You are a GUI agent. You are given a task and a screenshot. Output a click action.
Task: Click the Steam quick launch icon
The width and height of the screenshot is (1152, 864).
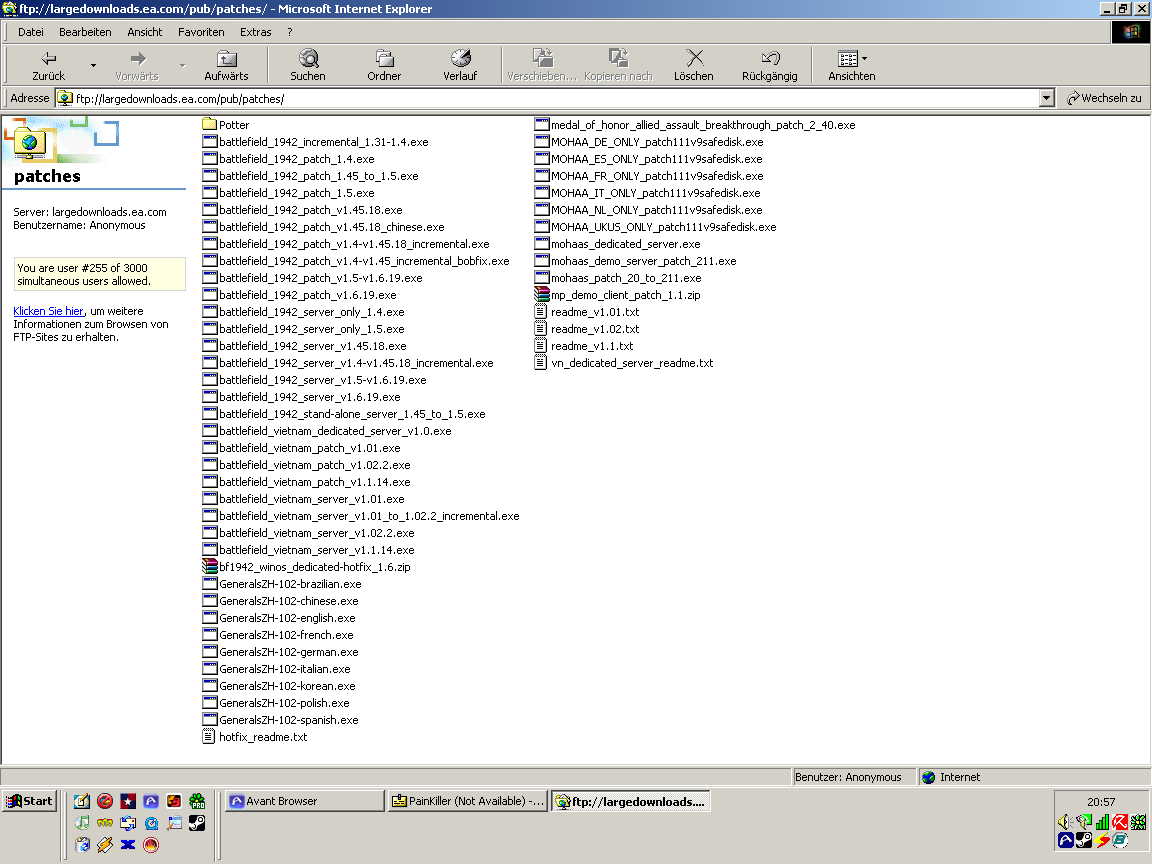pyautogui.click(x=198, y=823)
